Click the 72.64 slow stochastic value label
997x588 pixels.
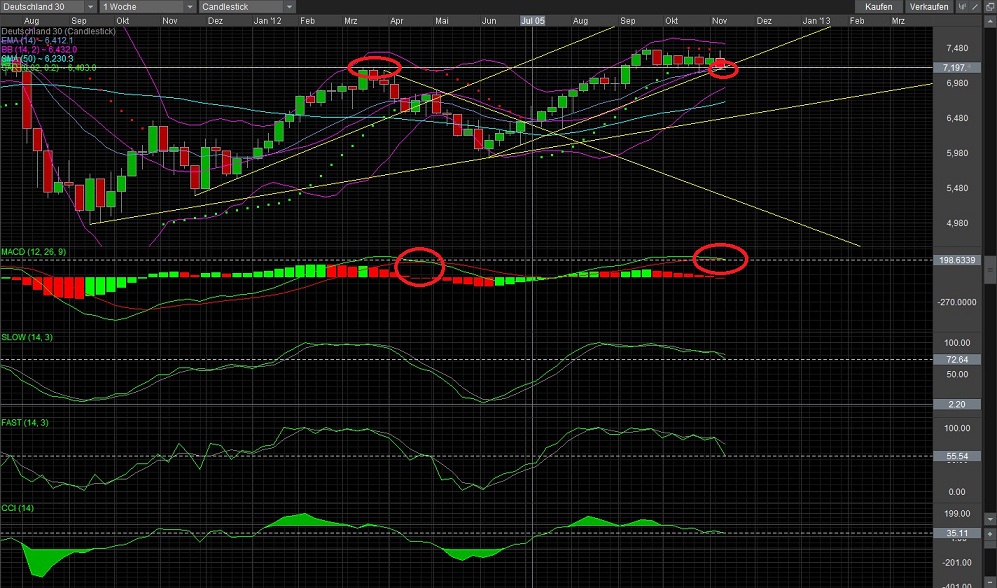click(956, 359)
